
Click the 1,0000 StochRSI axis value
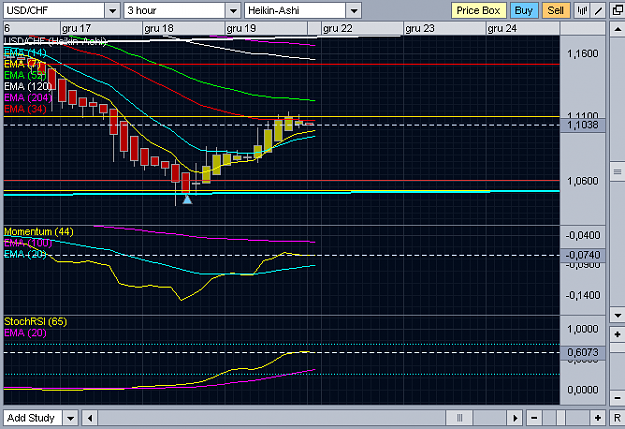tap(583, 329)
